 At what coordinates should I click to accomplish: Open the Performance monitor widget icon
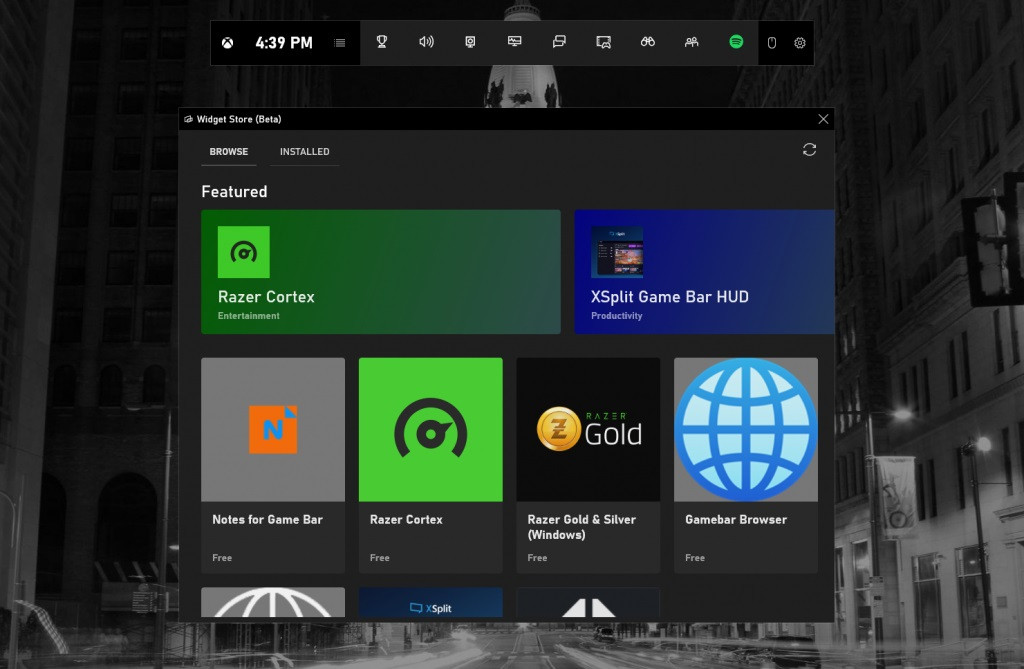(515, 42)
